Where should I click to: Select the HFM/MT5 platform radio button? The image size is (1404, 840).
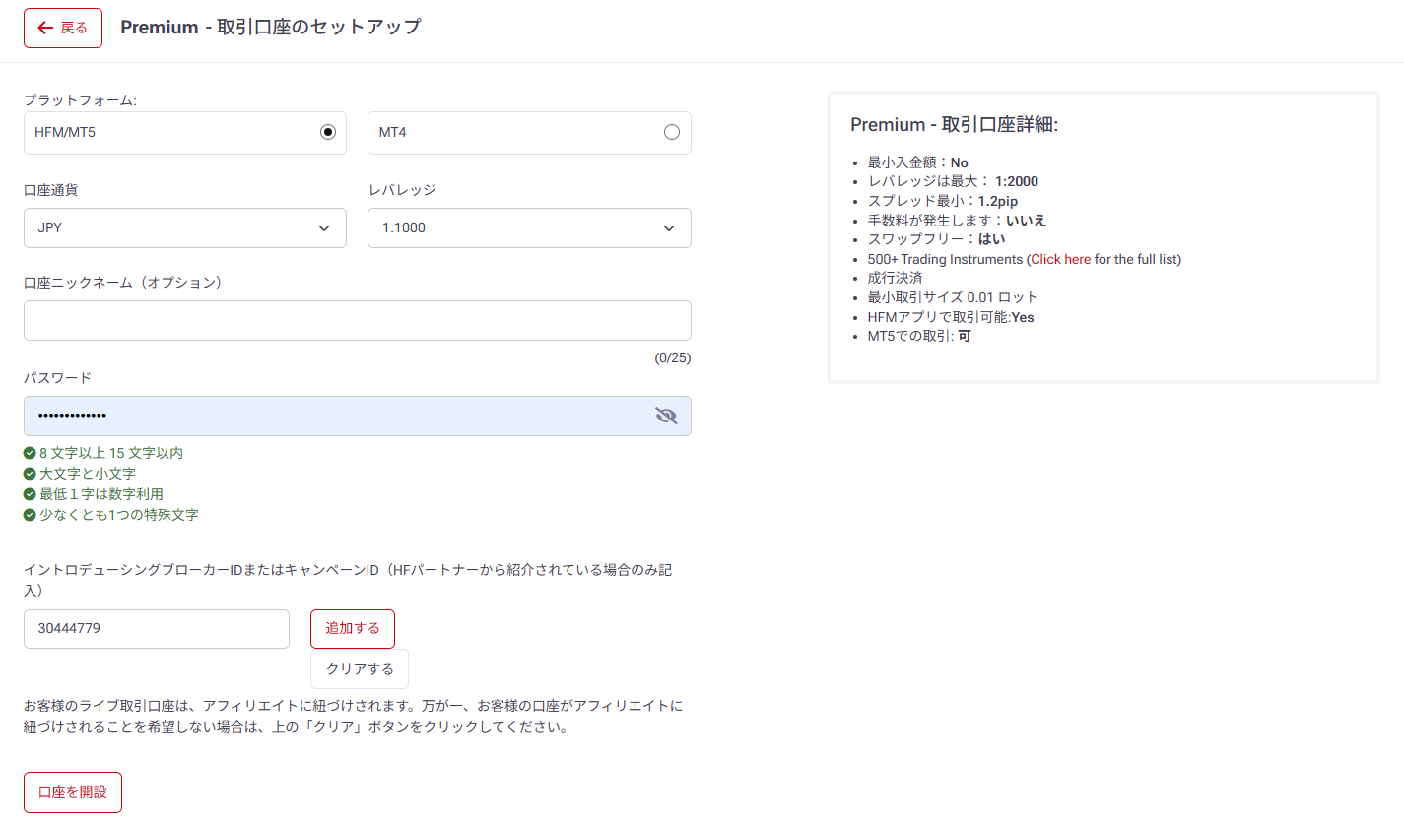pyautogui.click(x=328, y=132)
